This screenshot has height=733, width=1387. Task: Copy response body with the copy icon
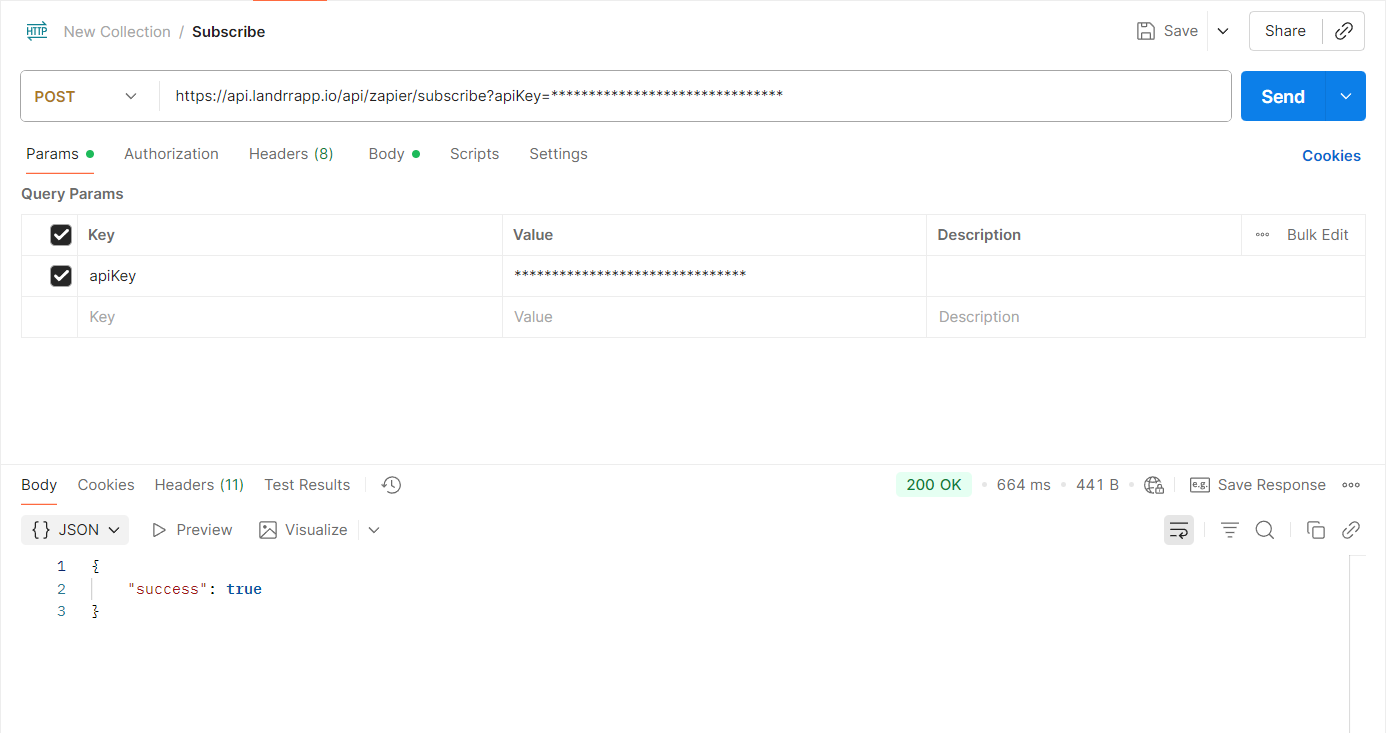coord(1316,530)
